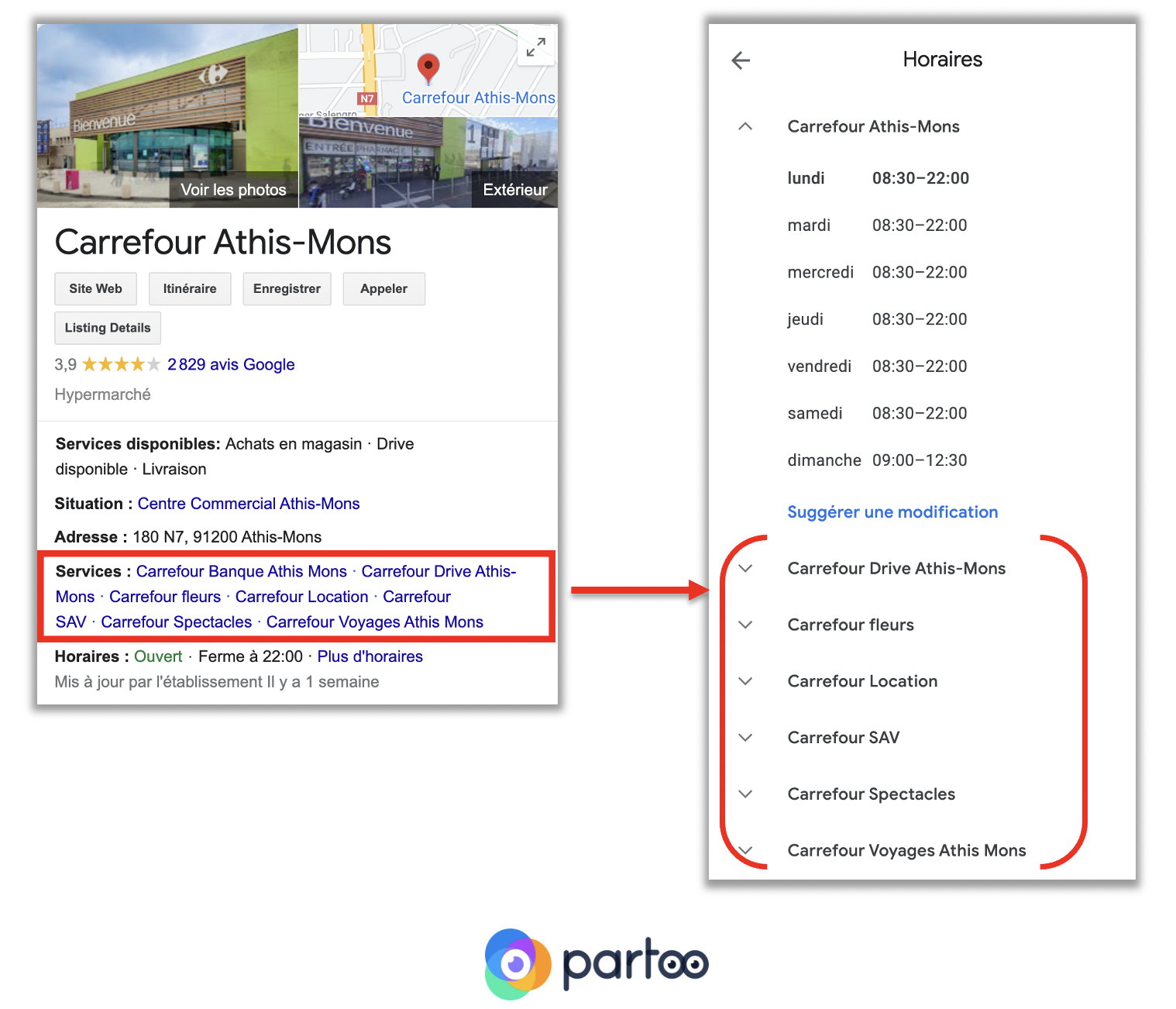
Task: Click the Carrefour Athis-Mons title heading
Action: click(223, 242)
